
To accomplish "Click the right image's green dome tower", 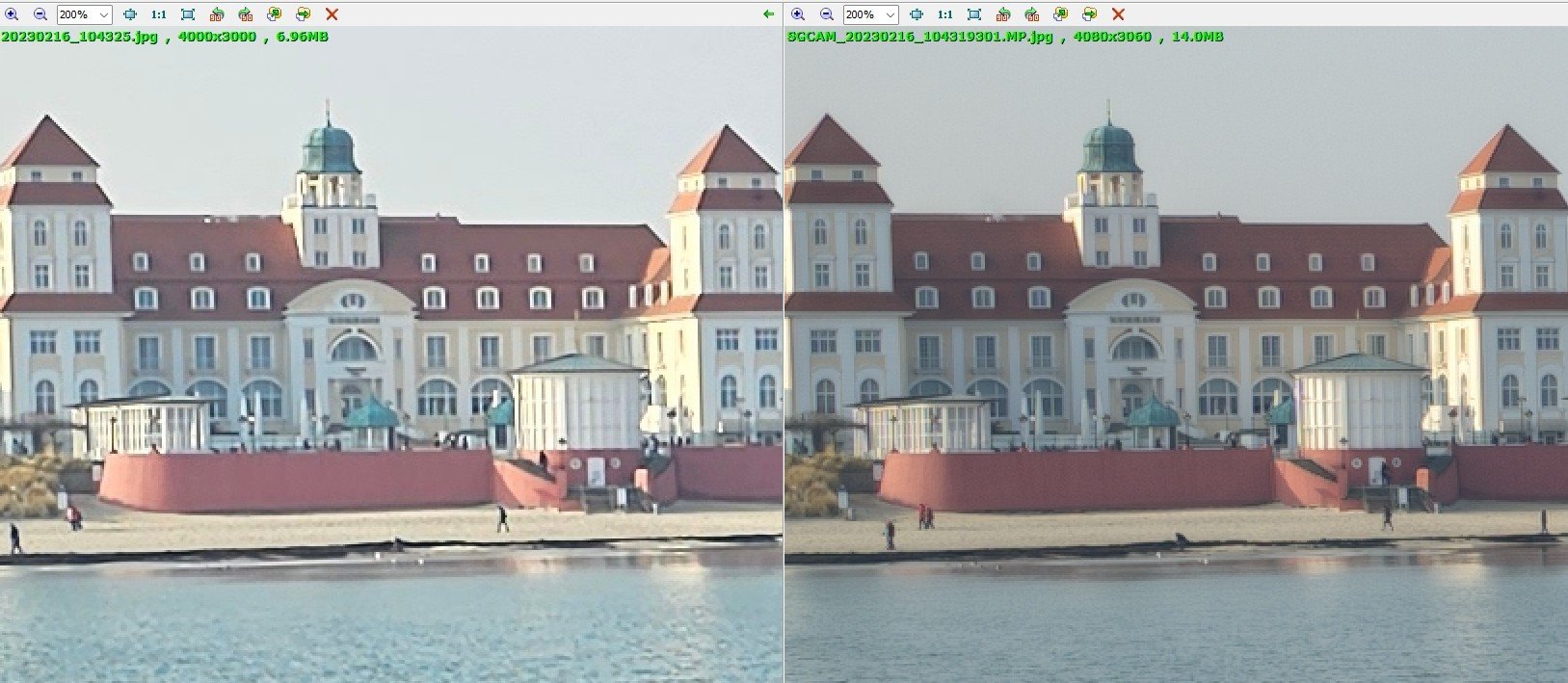I will (x=1110, y=151).
